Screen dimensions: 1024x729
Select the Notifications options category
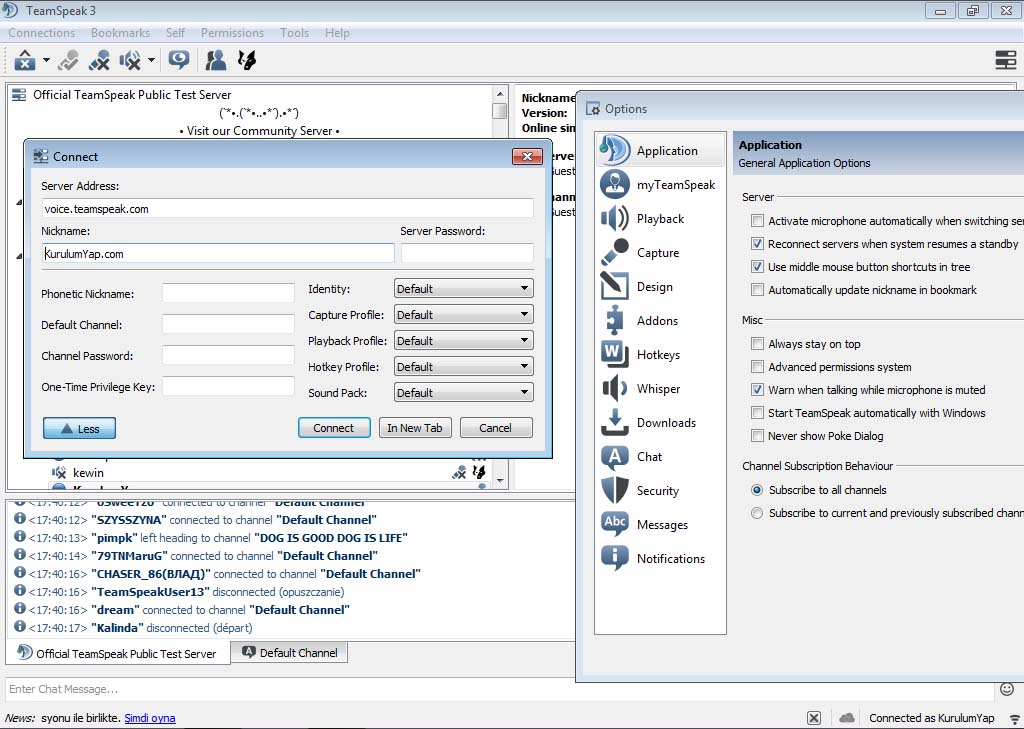coord(660,559)
